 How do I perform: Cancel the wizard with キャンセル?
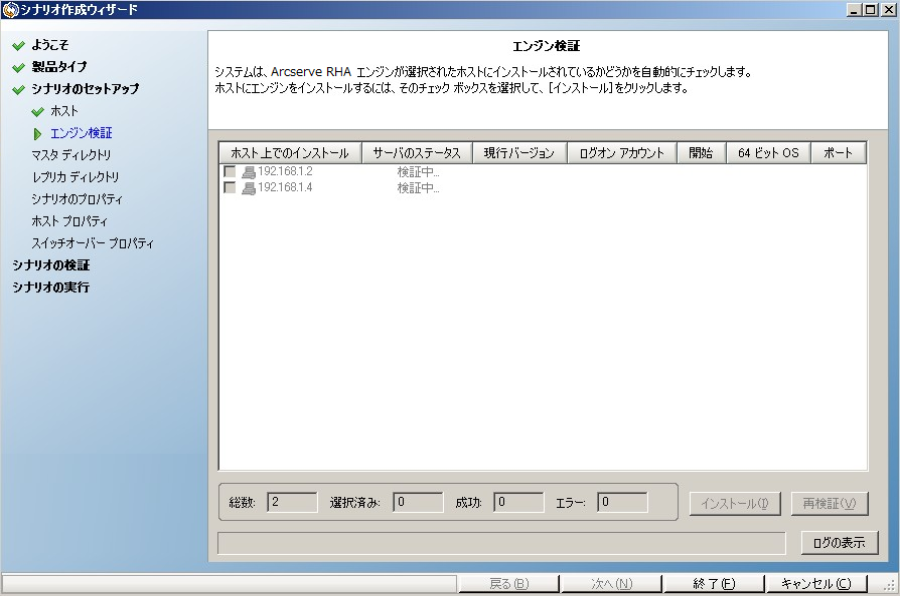(816, 584)
